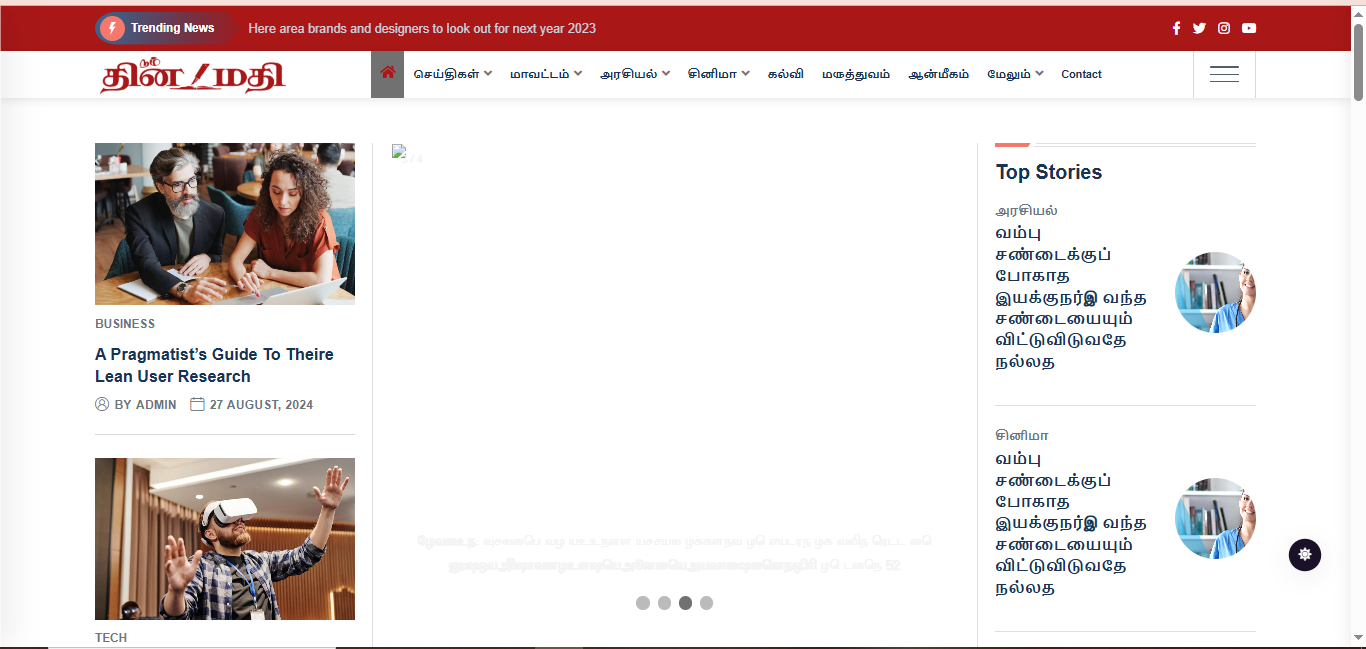Open article A Pragmatist's Guide To Theire Lean User Research
The height and width of the screenshot is (649, 1366).
point(214,365)
